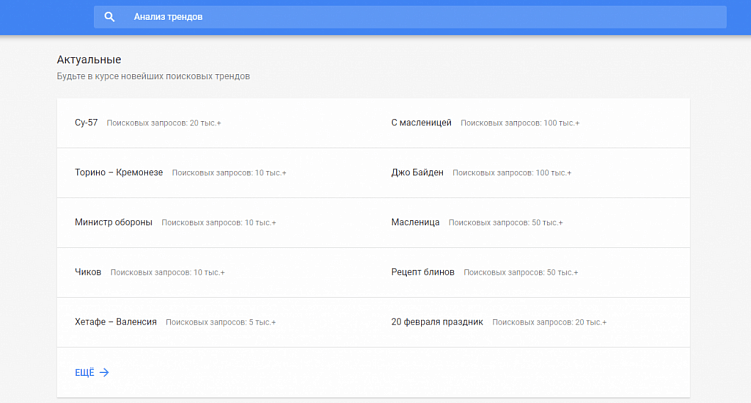
Task: Click the search count beside Хетафе – Валенсия
Action: pos(221,323)
